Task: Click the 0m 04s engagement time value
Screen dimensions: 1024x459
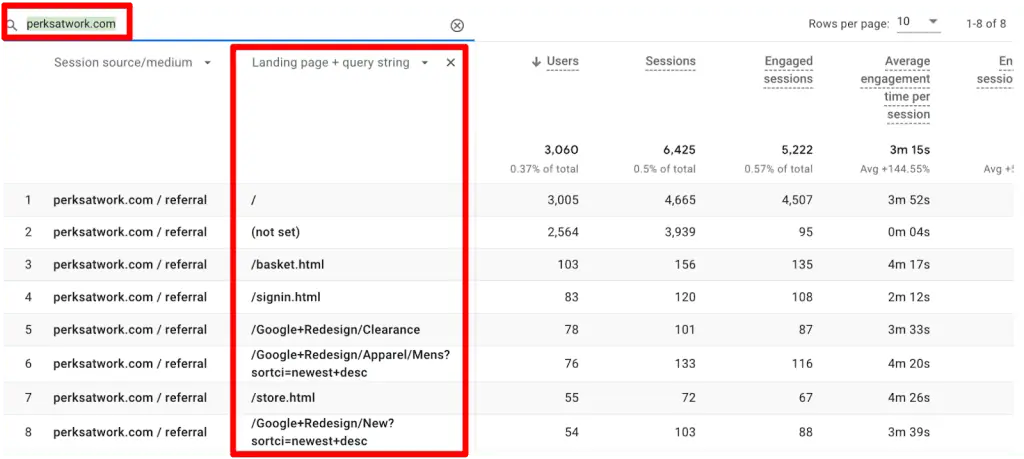Action: click(908, 232)
